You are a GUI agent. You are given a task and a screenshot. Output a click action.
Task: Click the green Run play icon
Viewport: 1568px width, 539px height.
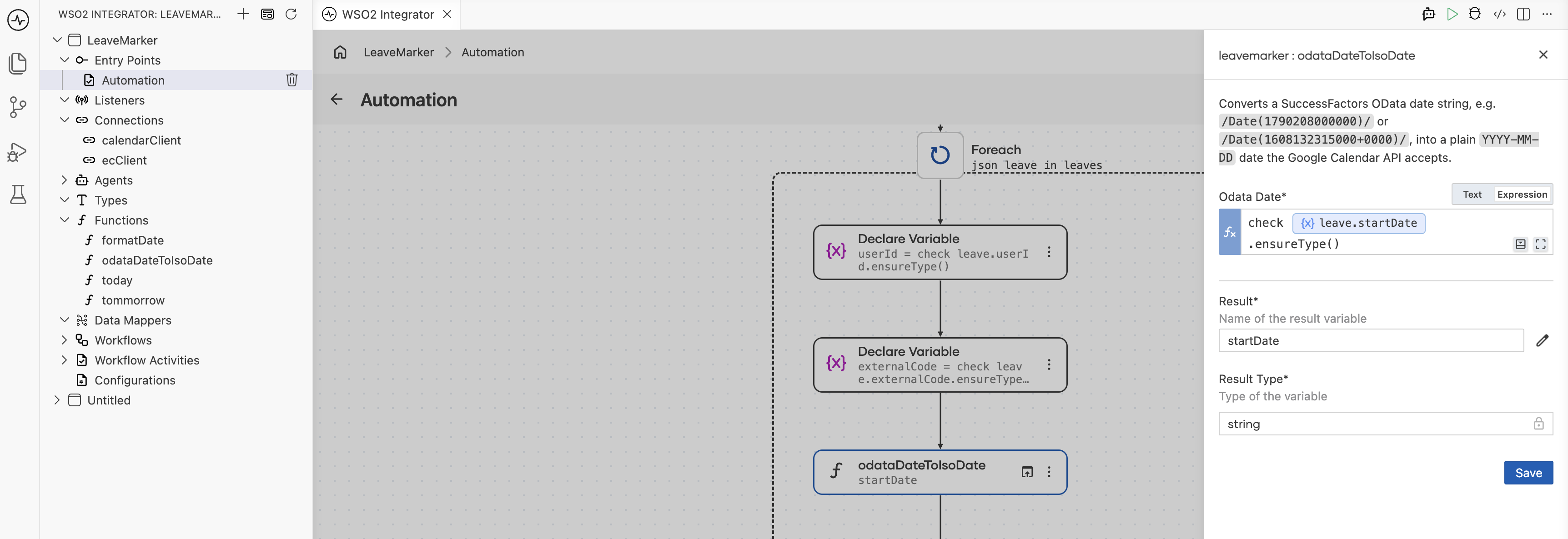1452,14
